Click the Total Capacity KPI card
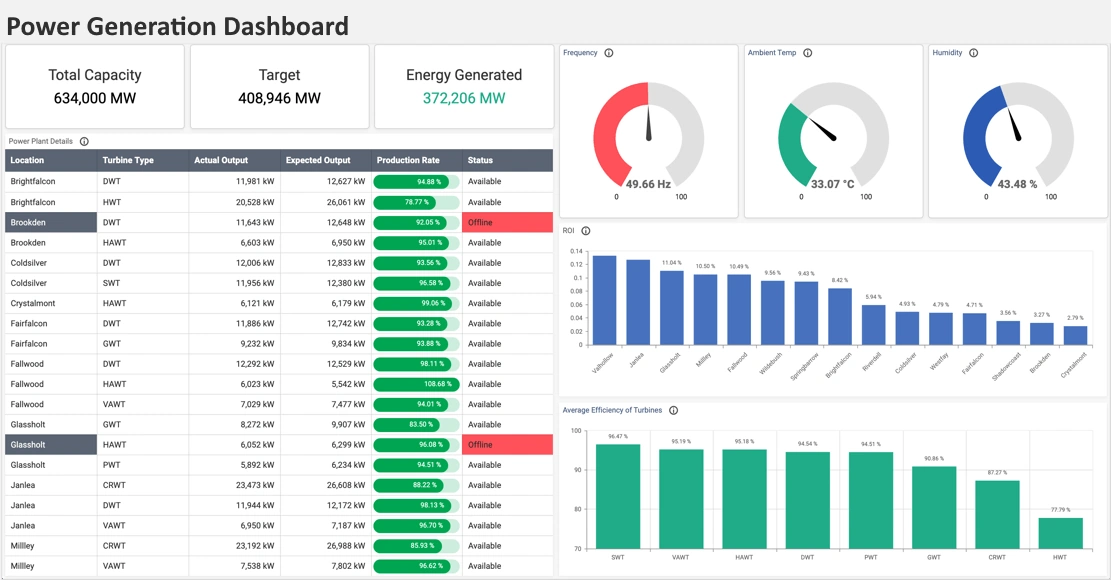 [x=94, y=86]
